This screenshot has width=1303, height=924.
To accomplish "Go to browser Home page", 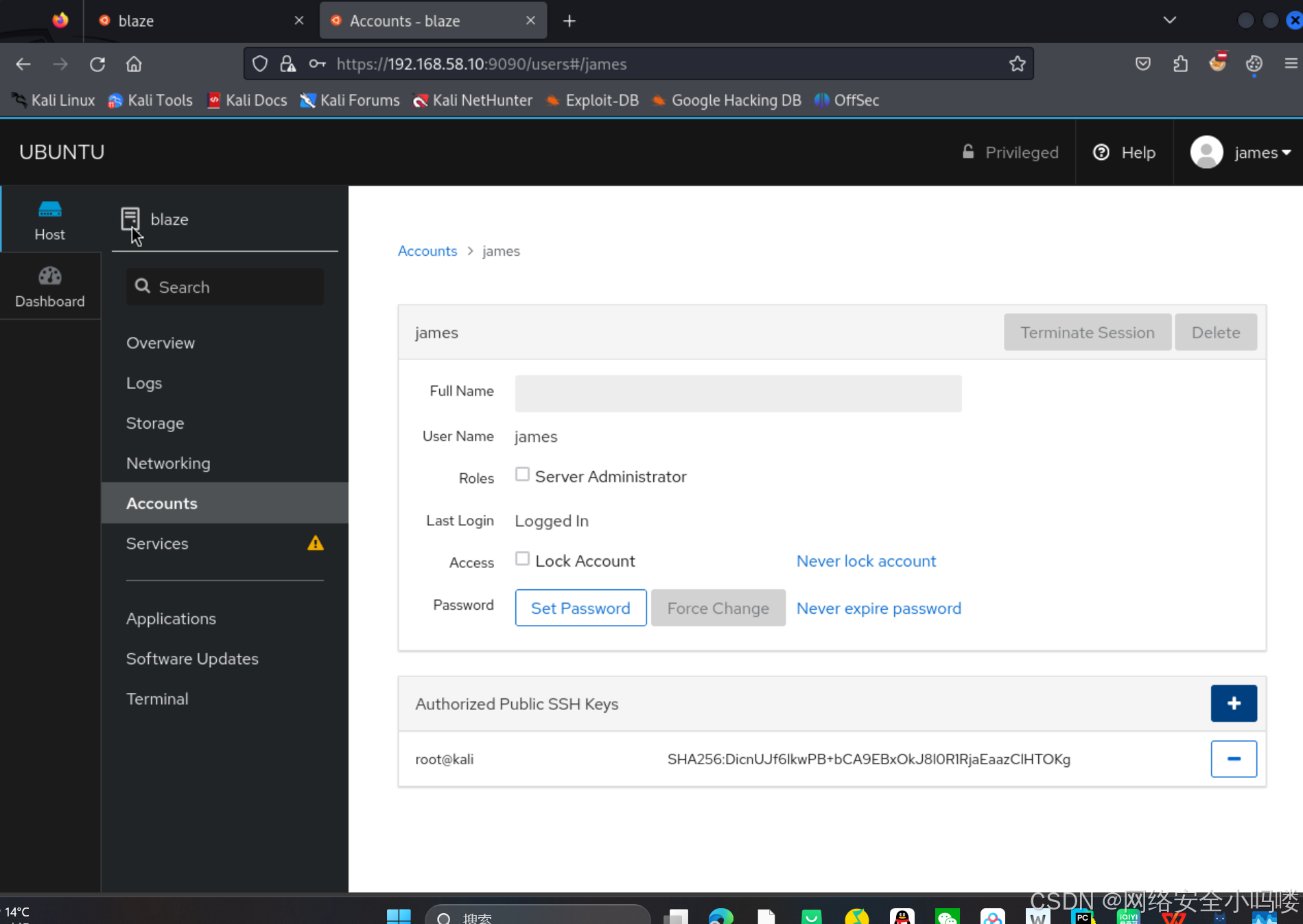I will tap(134, 64).
